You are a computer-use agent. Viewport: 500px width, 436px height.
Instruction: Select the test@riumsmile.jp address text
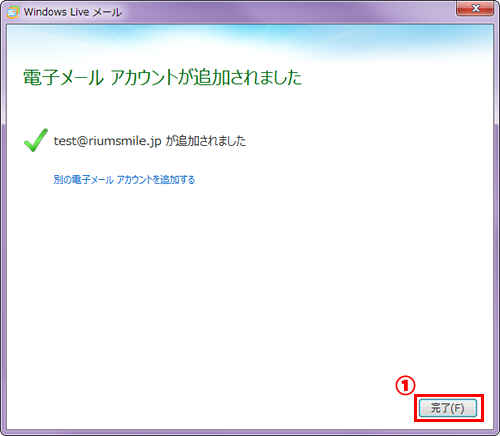tap(108, 141)
